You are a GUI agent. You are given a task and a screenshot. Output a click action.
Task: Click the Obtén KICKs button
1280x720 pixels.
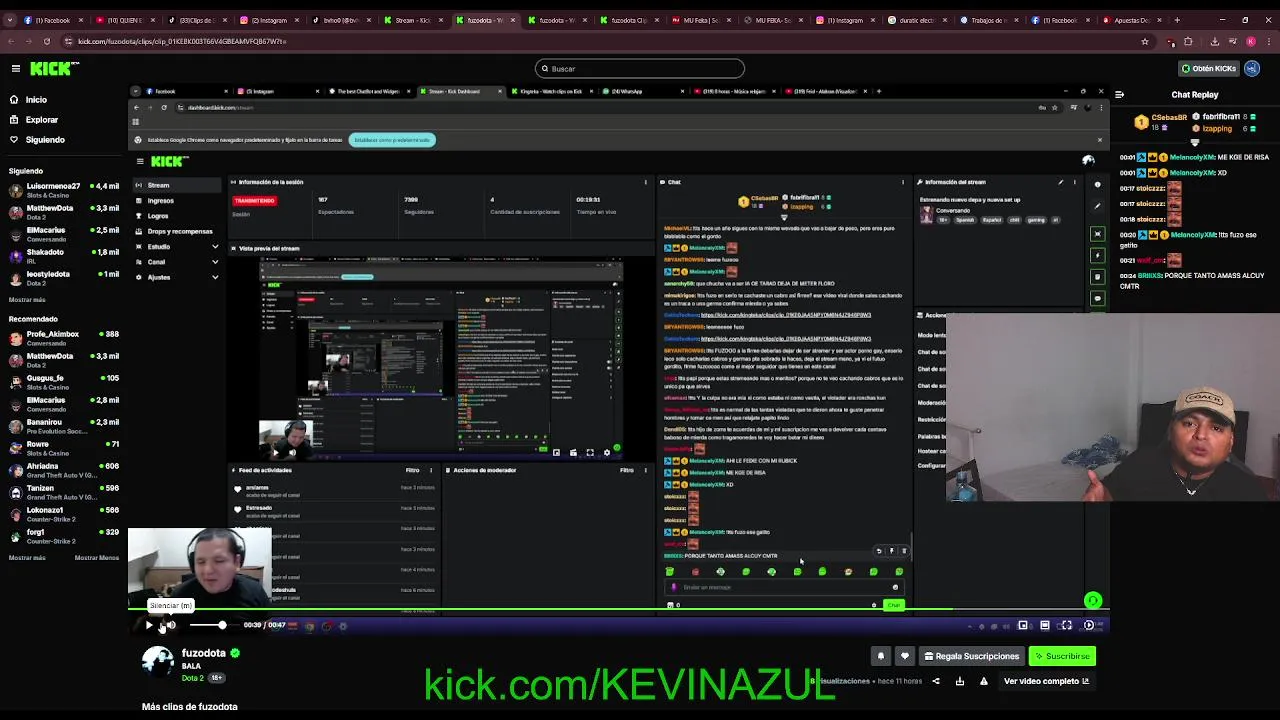(1208, 68)
